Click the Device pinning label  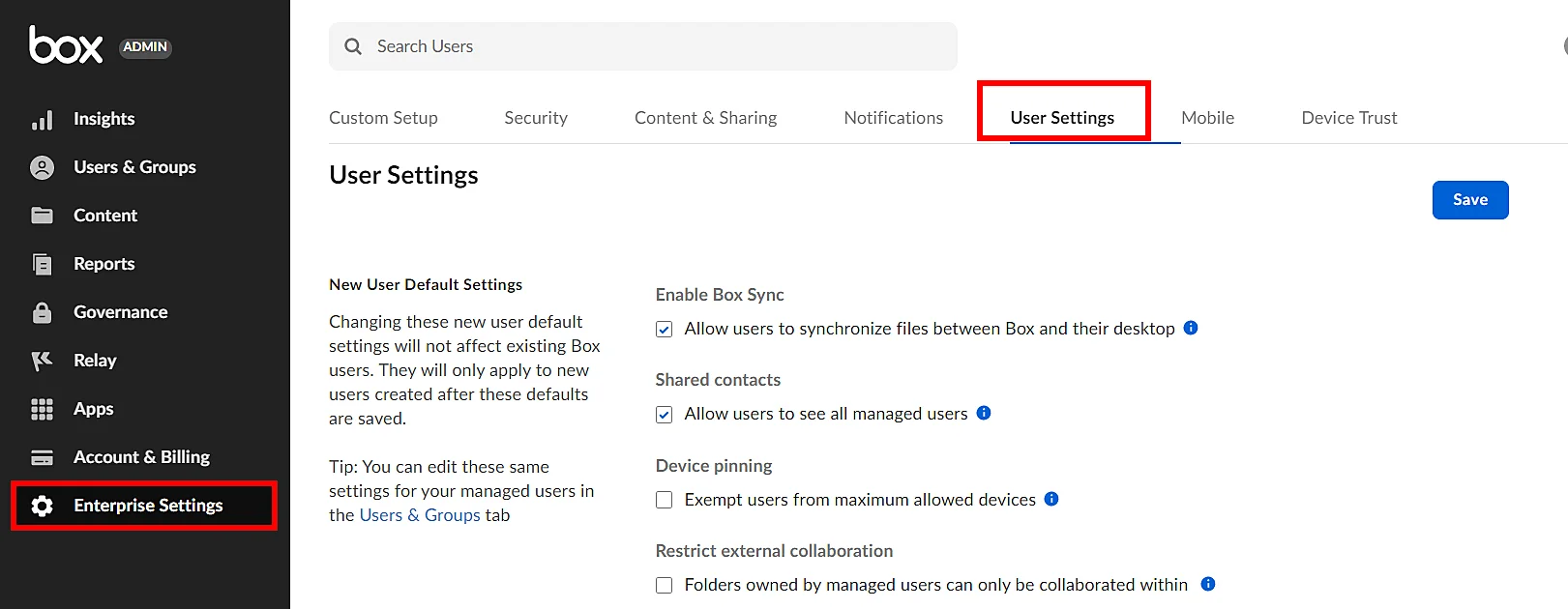click(x=714, y=466)
